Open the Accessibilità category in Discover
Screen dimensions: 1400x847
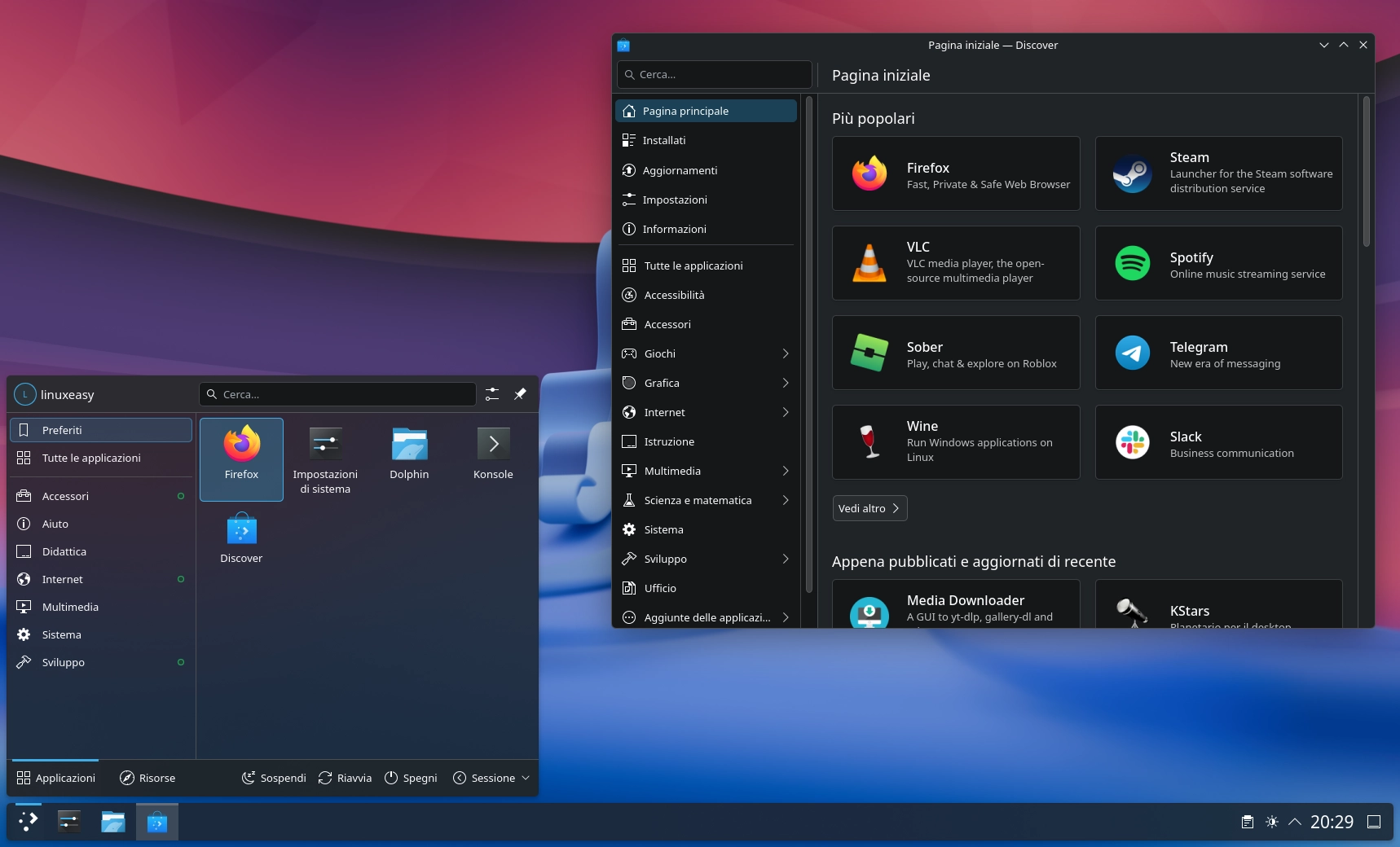coord(706,295)
